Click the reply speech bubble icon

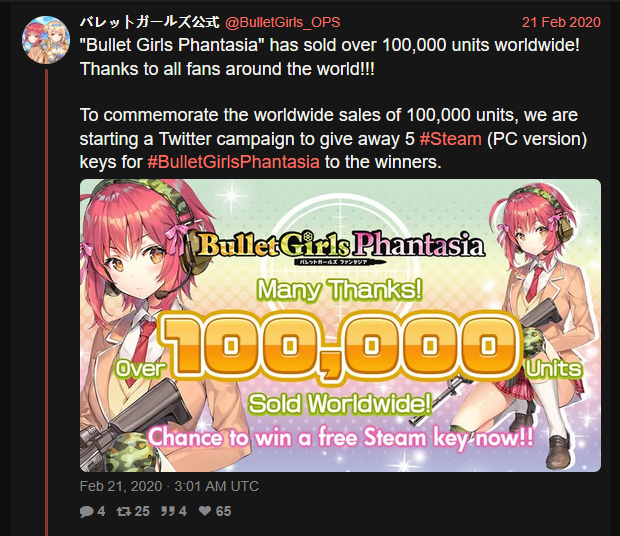[x=87, y=511]
